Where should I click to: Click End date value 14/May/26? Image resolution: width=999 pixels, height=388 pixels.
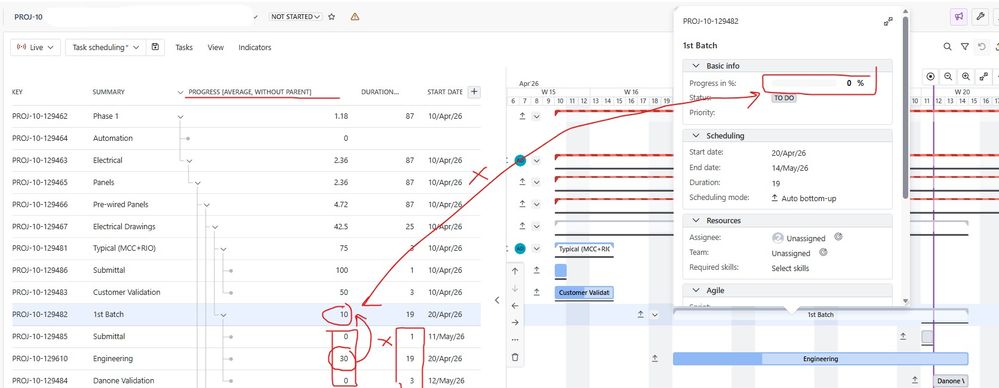pos(789,168)
